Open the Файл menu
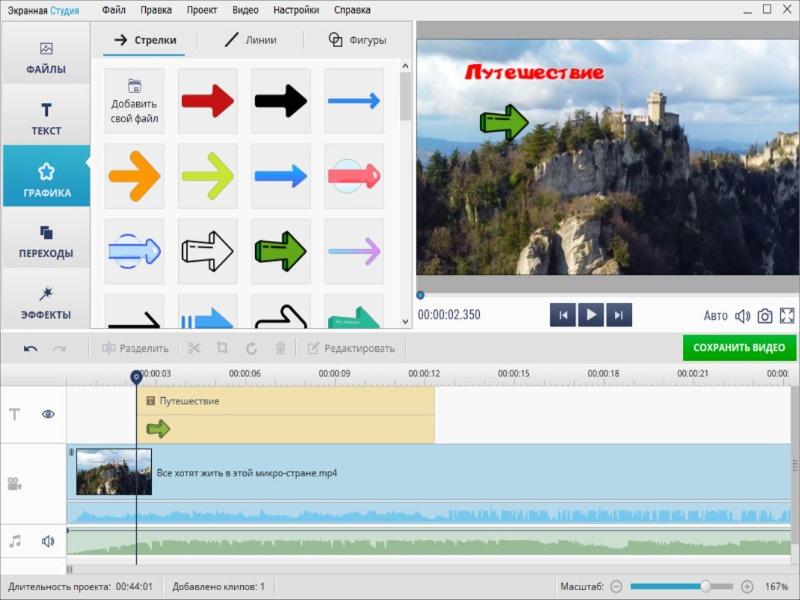The height and width of the screenshot is (600, 800). click(x=113, y=10)
